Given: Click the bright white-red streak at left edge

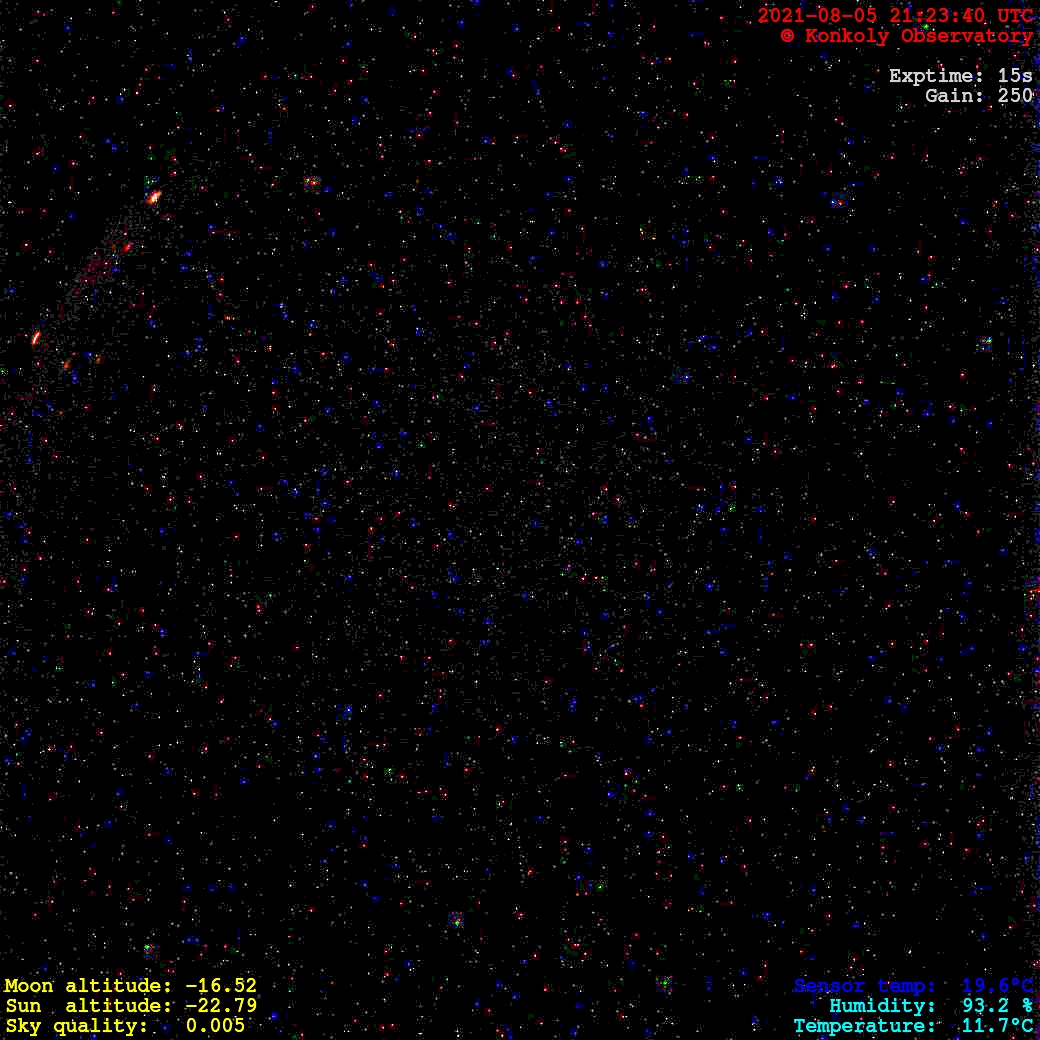Looking at the screenshot, I should coord(36,338).
